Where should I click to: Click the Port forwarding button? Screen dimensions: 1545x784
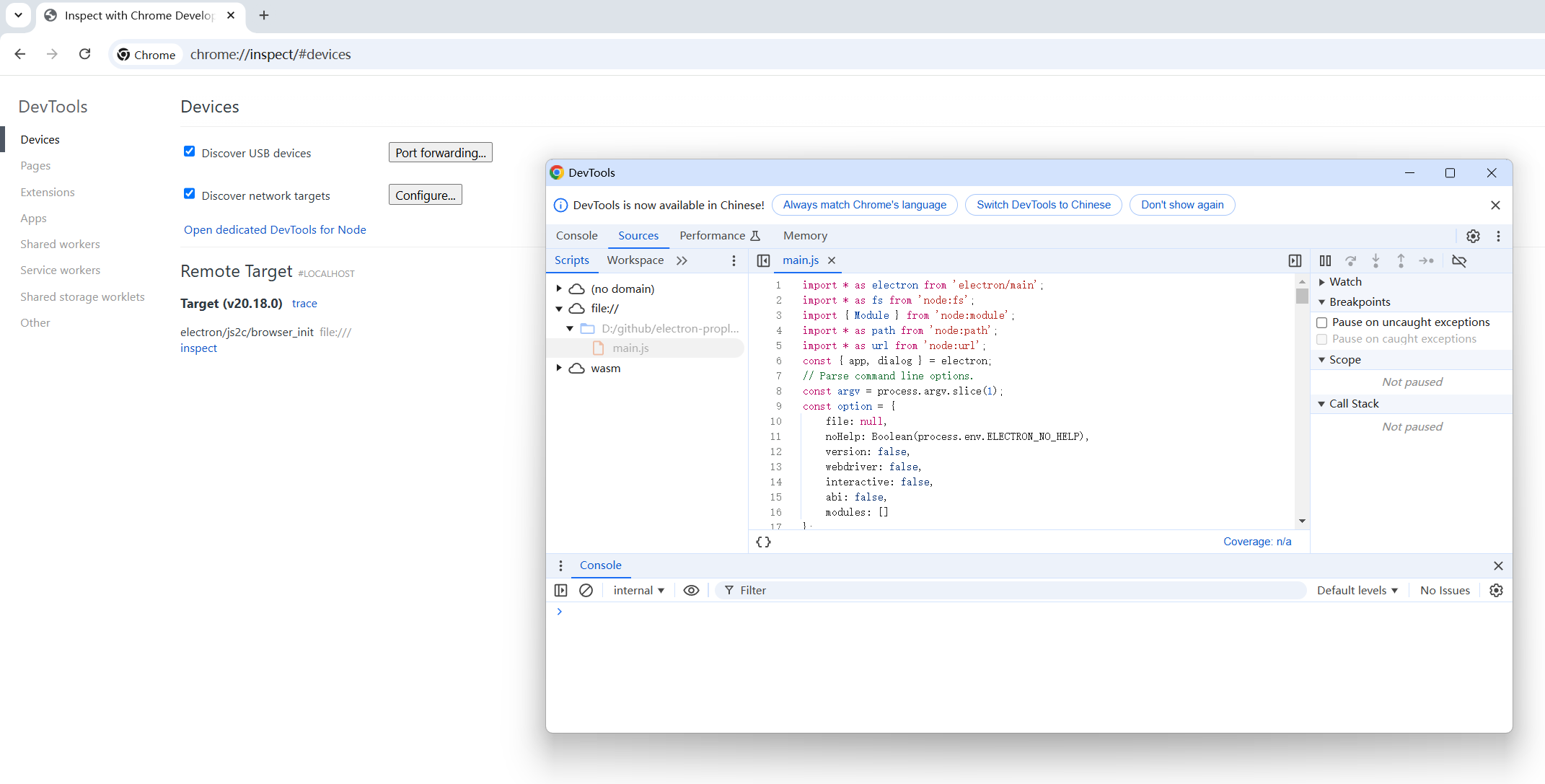(x=441, y=152)
